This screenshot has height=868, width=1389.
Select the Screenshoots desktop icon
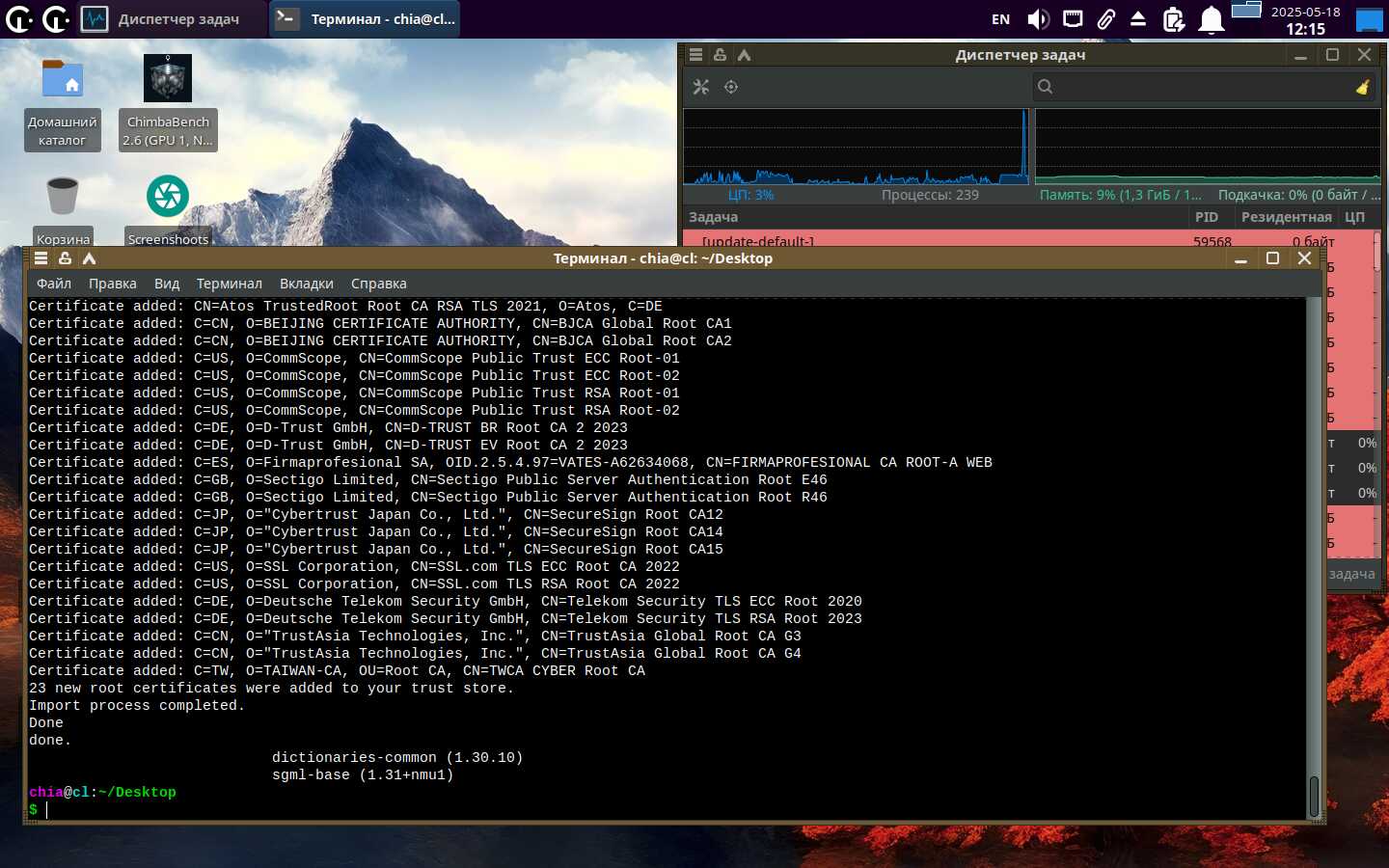click(168, 210)
